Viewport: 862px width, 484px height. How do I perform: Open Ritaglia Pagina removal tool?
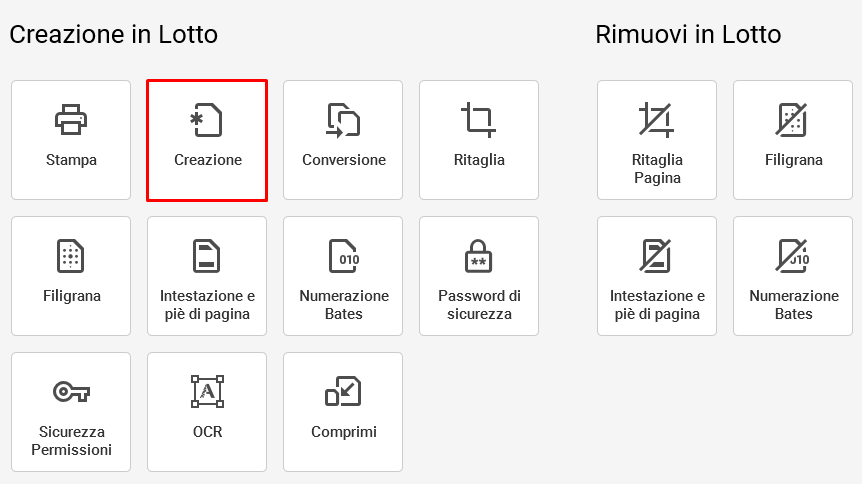coord(657,140)
